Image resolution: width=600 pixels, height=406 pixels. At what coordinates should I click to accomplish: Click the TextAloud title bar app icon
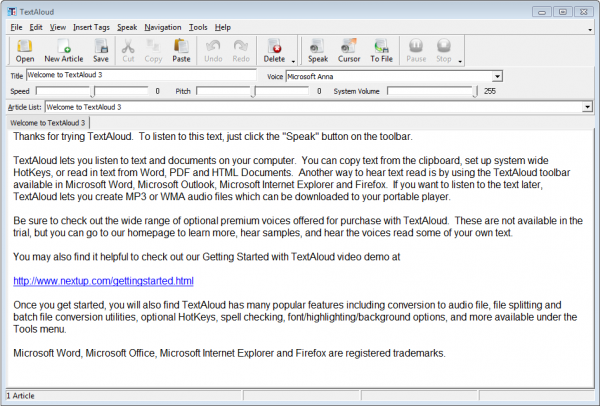[12, 11]
